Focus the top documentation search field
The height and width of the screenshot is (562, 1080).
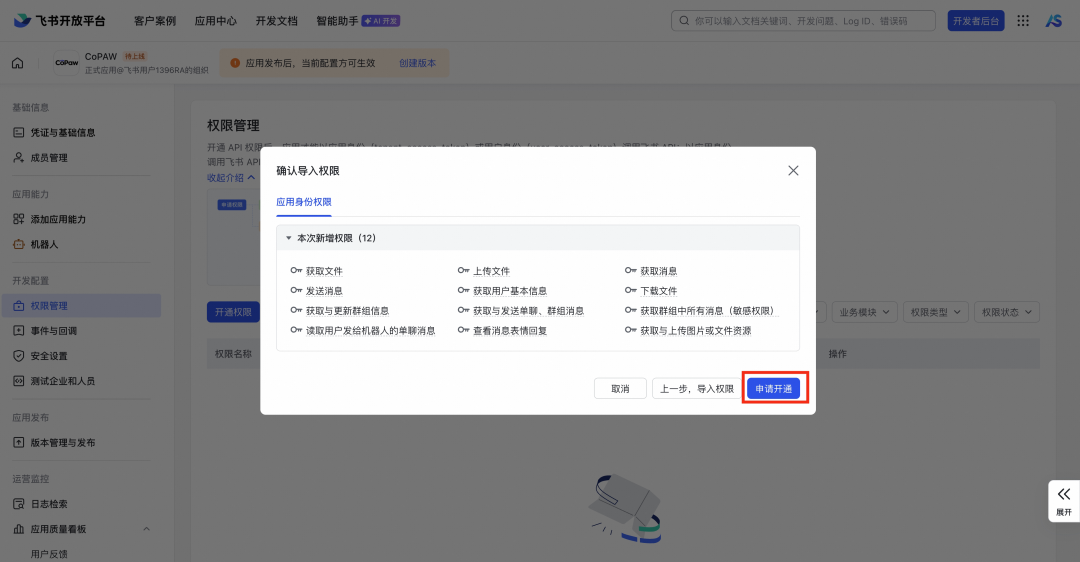pos(803,20)
